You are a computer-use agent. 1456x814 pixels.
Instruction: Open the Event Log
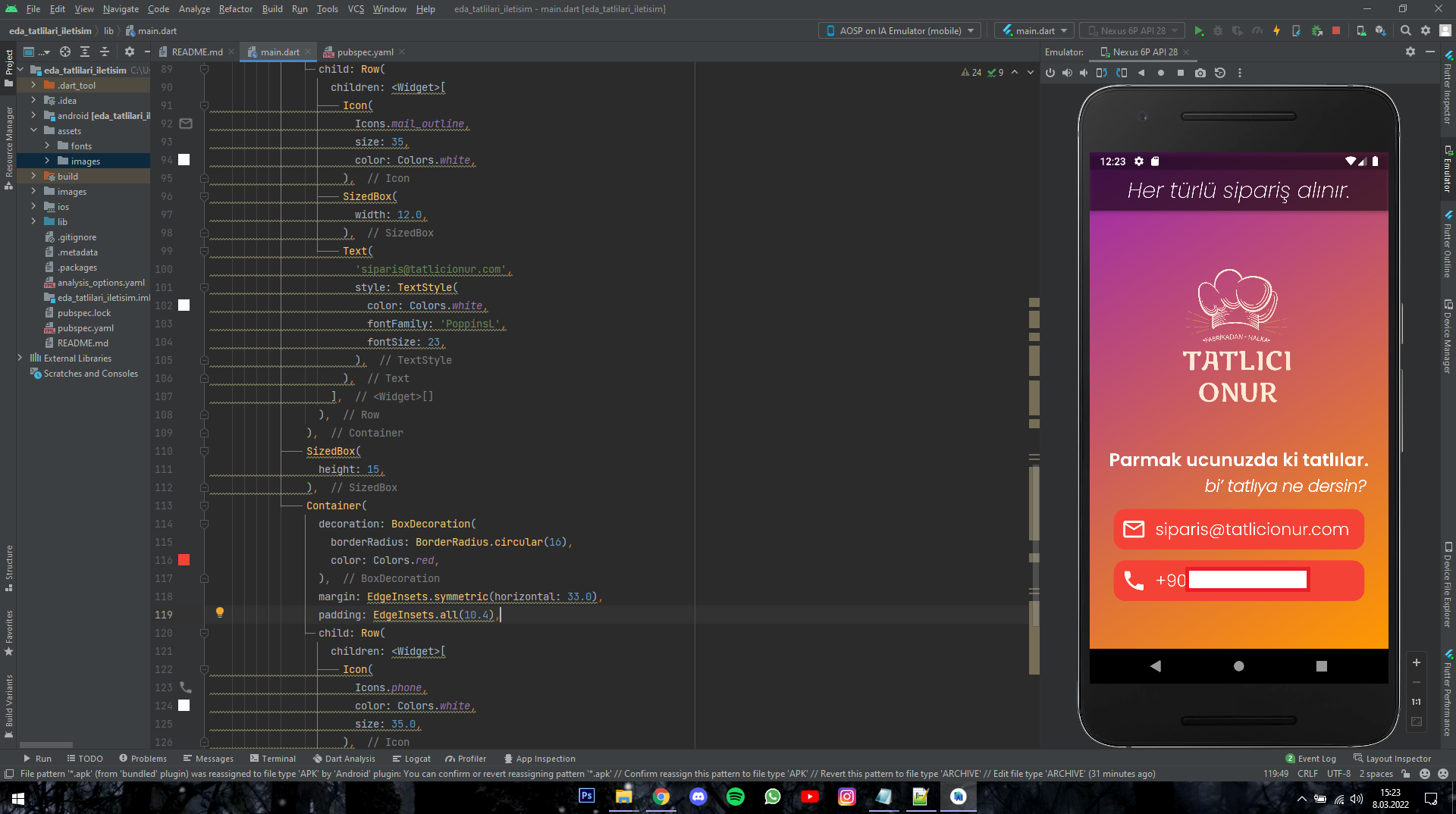(x=1311, y=759)
